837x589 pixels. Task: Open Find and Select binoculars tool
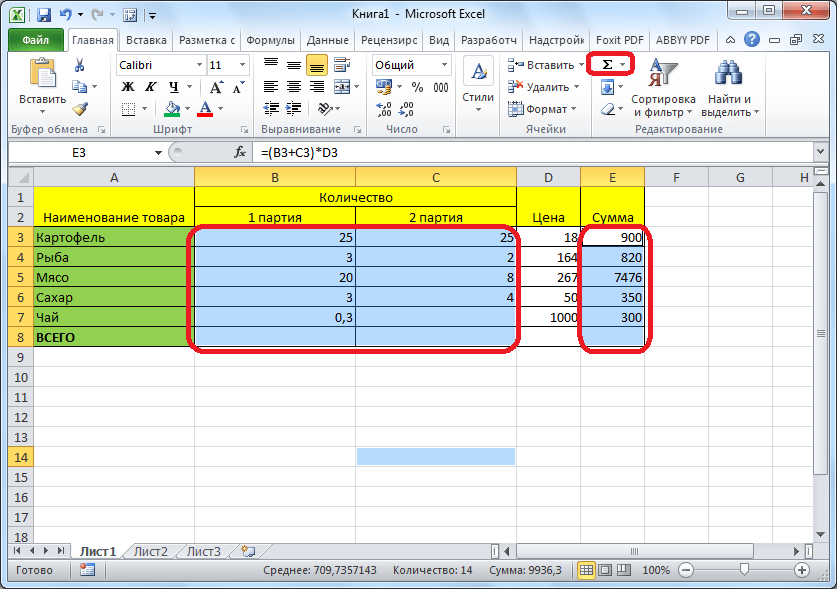[x=729, y=88]
